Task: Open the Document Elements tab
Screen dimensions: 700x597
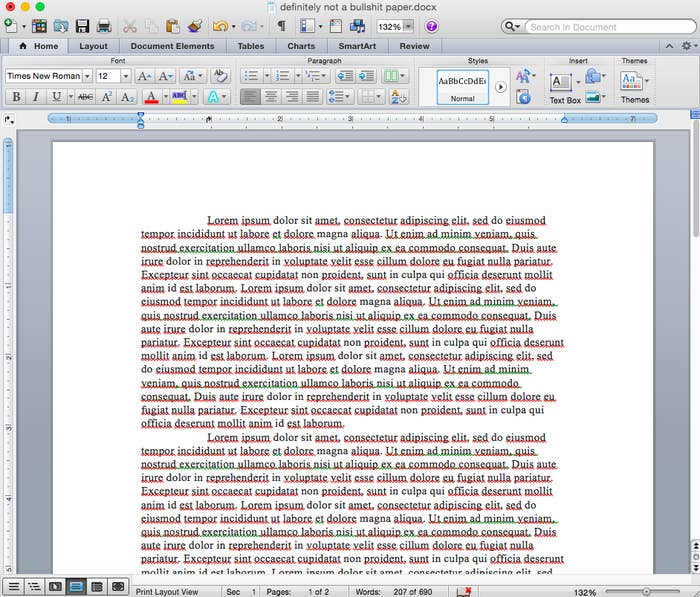Action: (172, 46)
